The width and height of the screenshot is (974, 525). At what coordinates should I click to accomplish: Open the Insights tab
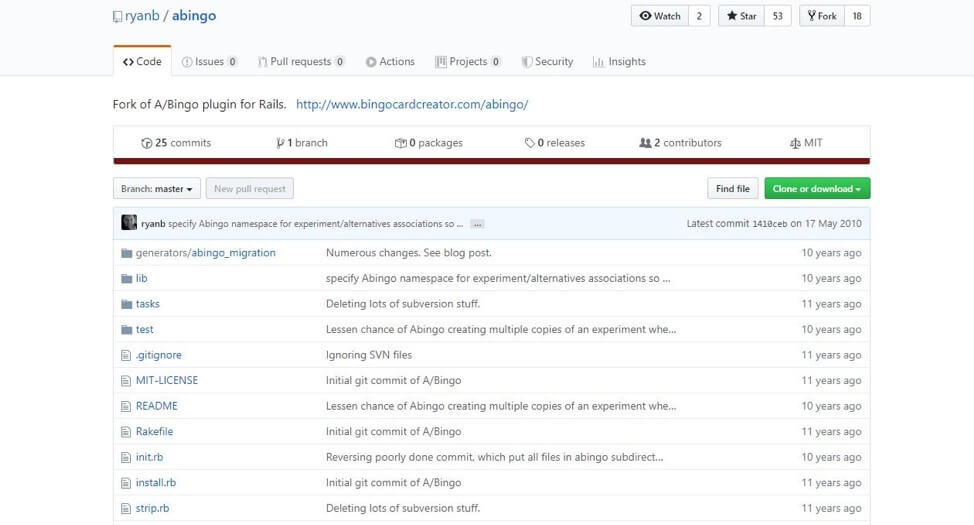pos(619,62)
